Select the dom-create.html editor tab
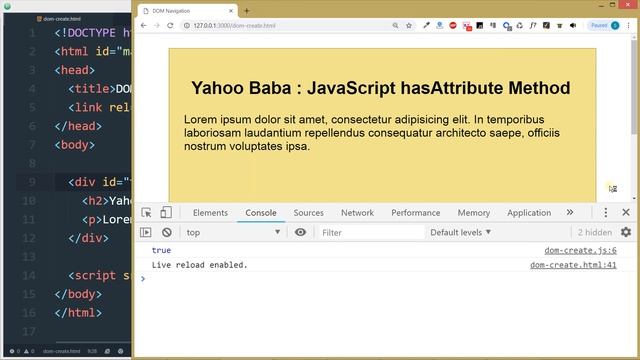Image resolution: width=640 pixels, height=360 pixels. [59, 19]
